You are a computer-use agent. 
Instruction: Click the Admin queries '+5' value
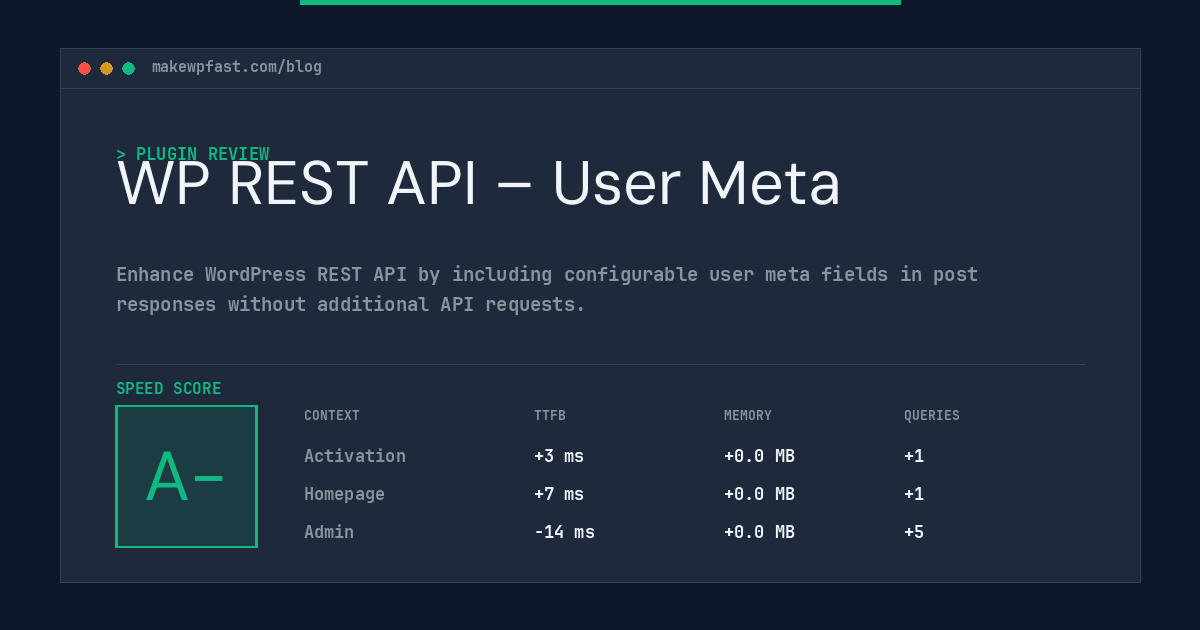coord(914,532)
